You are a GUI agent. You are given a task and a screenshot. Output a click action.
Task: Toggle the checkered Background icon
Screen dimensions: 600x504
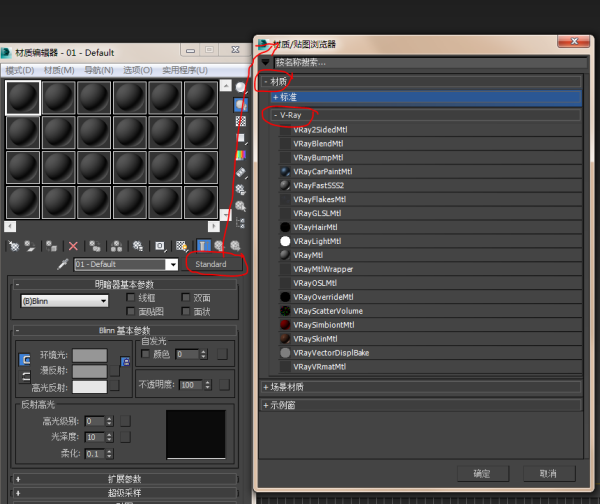pos(241,121)
